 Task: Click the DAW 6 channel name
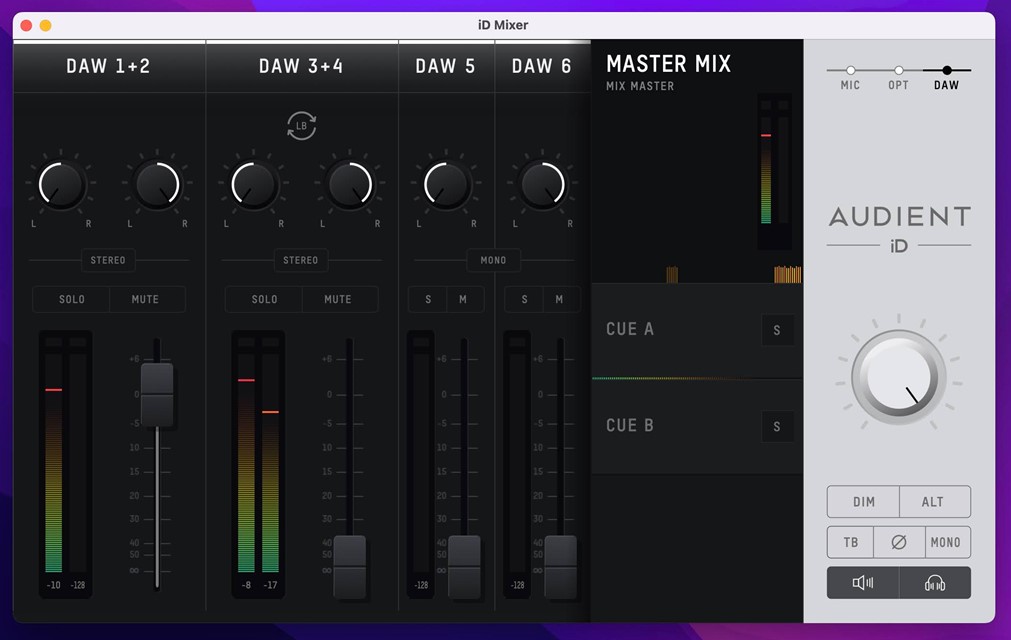542,66
